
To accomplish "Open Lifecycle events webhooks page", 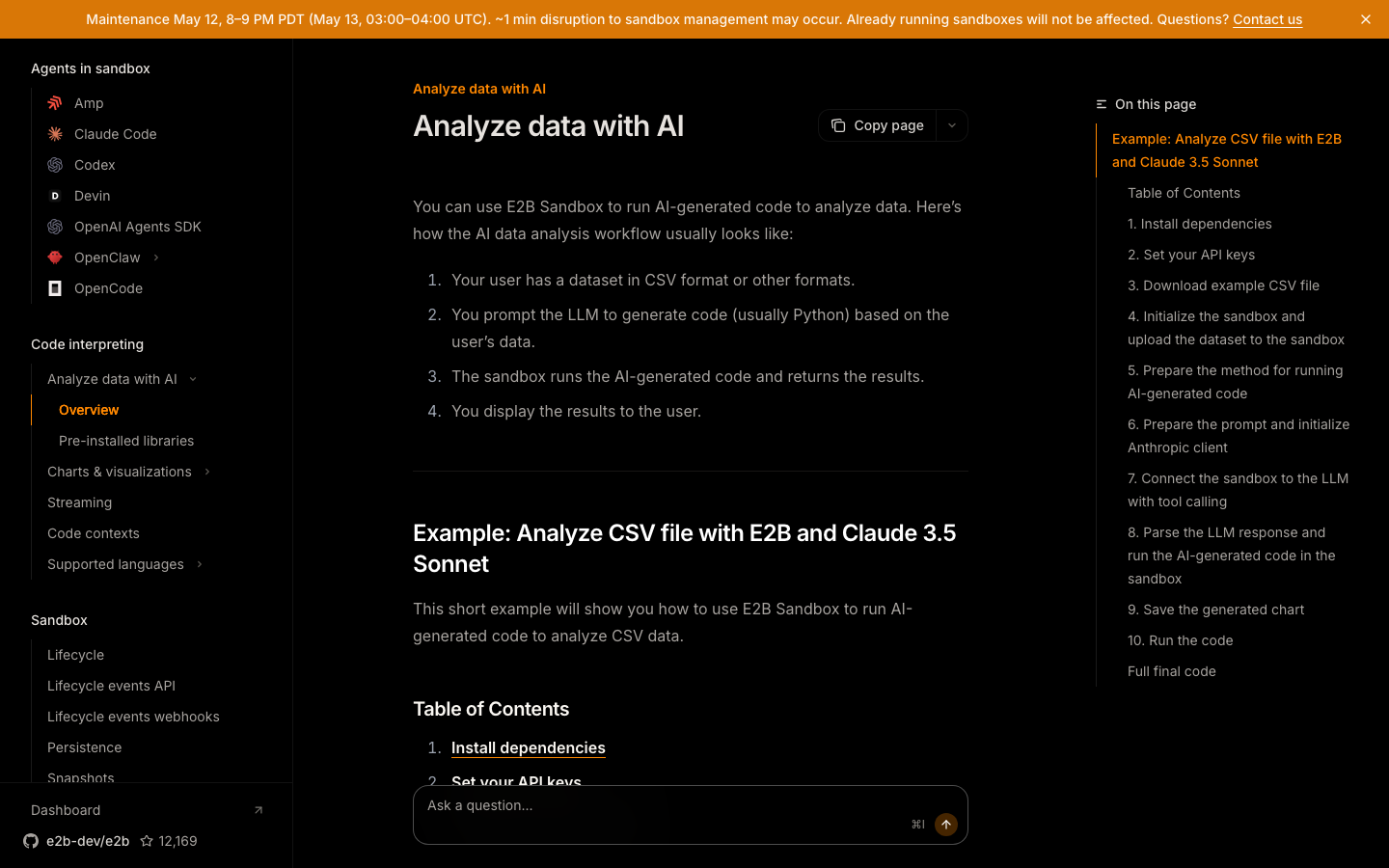I will pyautogui.click(x=133, y=717).
